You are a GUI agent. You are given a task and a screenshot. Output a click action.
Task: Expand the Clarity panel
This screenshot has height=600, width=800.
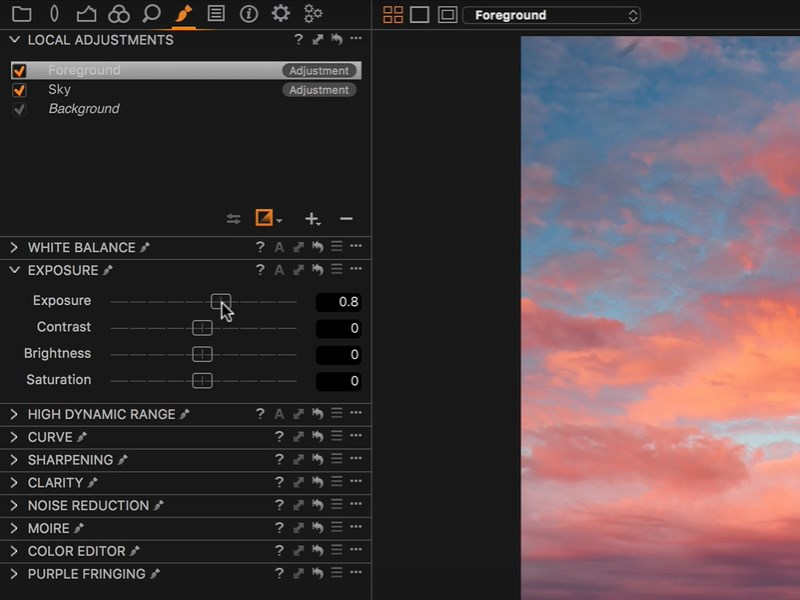click(x=14, y=483)
